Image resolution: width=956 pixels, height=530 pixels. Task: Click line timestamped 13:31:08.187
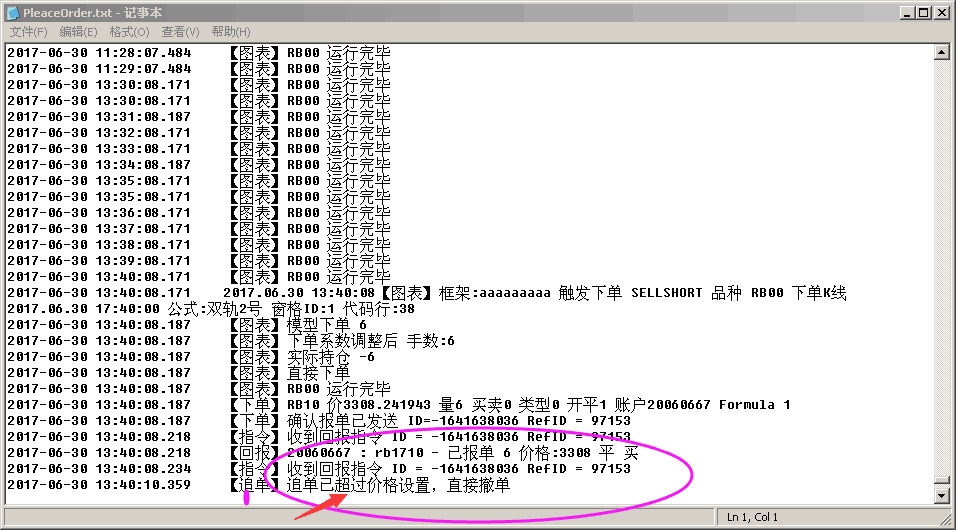pos(199,117)
